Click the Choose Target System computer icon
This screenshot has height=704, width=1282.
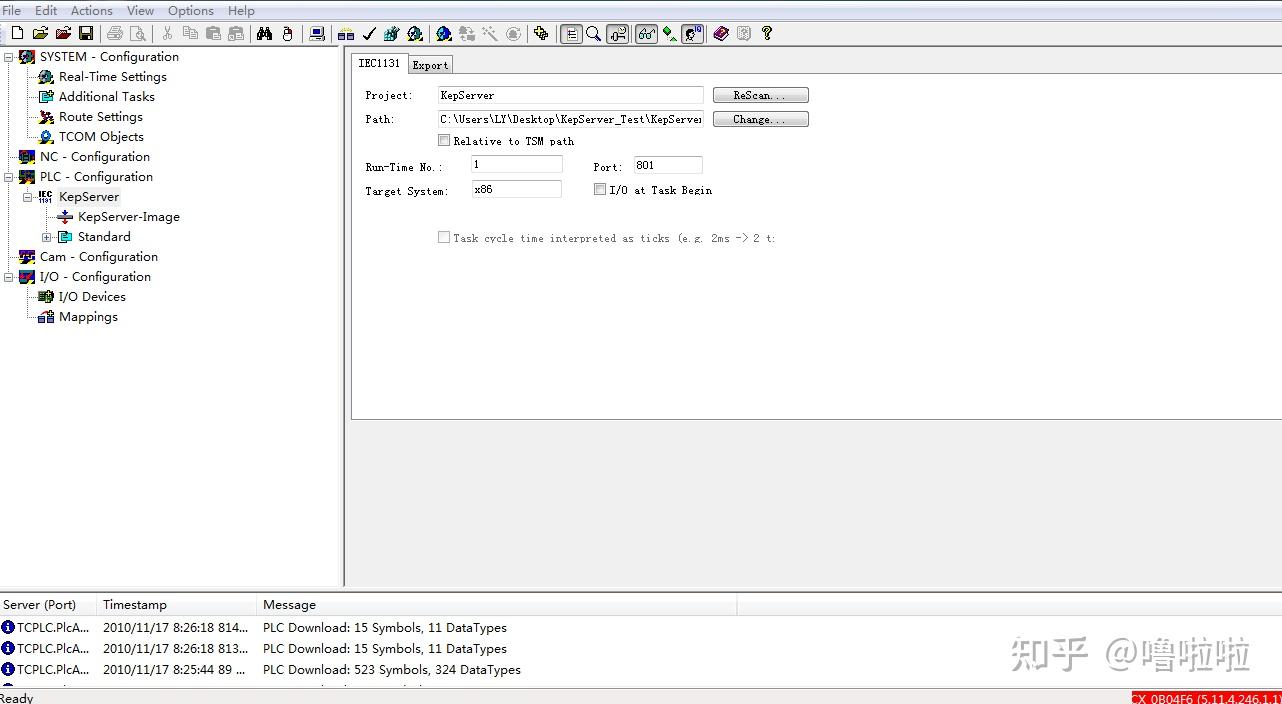point(317,33)
